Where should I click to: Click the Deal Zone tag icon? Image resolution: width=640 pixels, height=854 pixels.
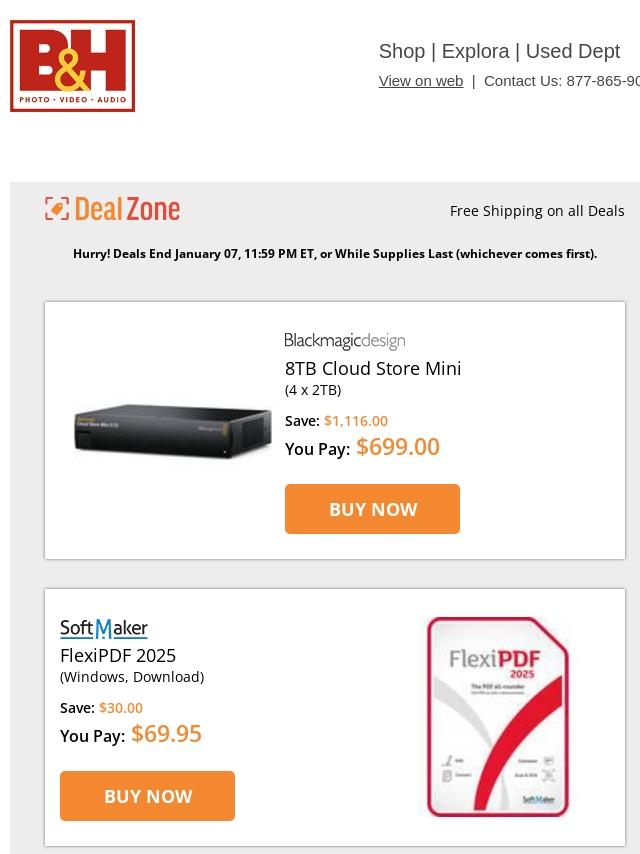57,209
